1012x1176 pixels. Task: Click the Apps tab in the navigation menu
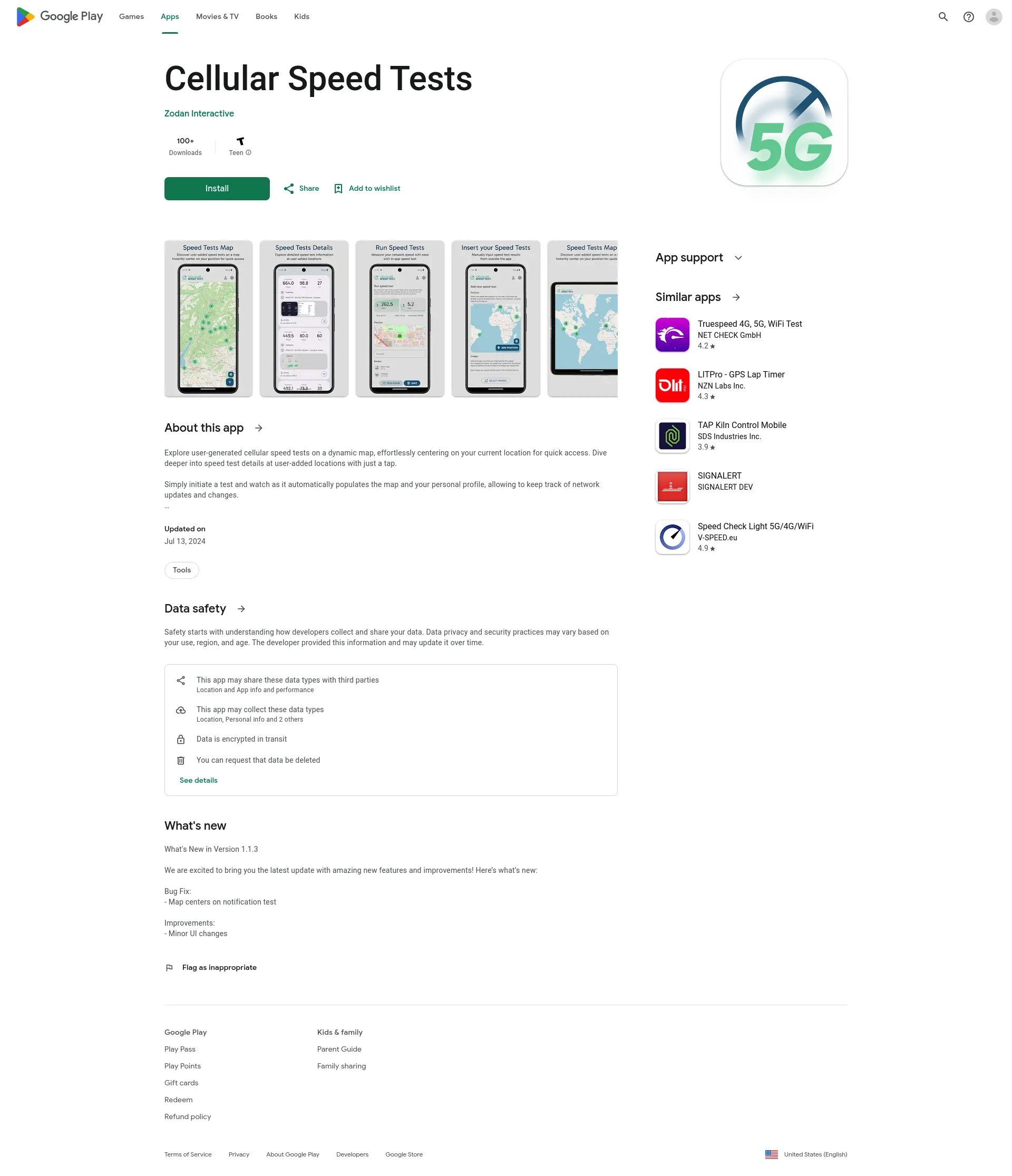169,16
